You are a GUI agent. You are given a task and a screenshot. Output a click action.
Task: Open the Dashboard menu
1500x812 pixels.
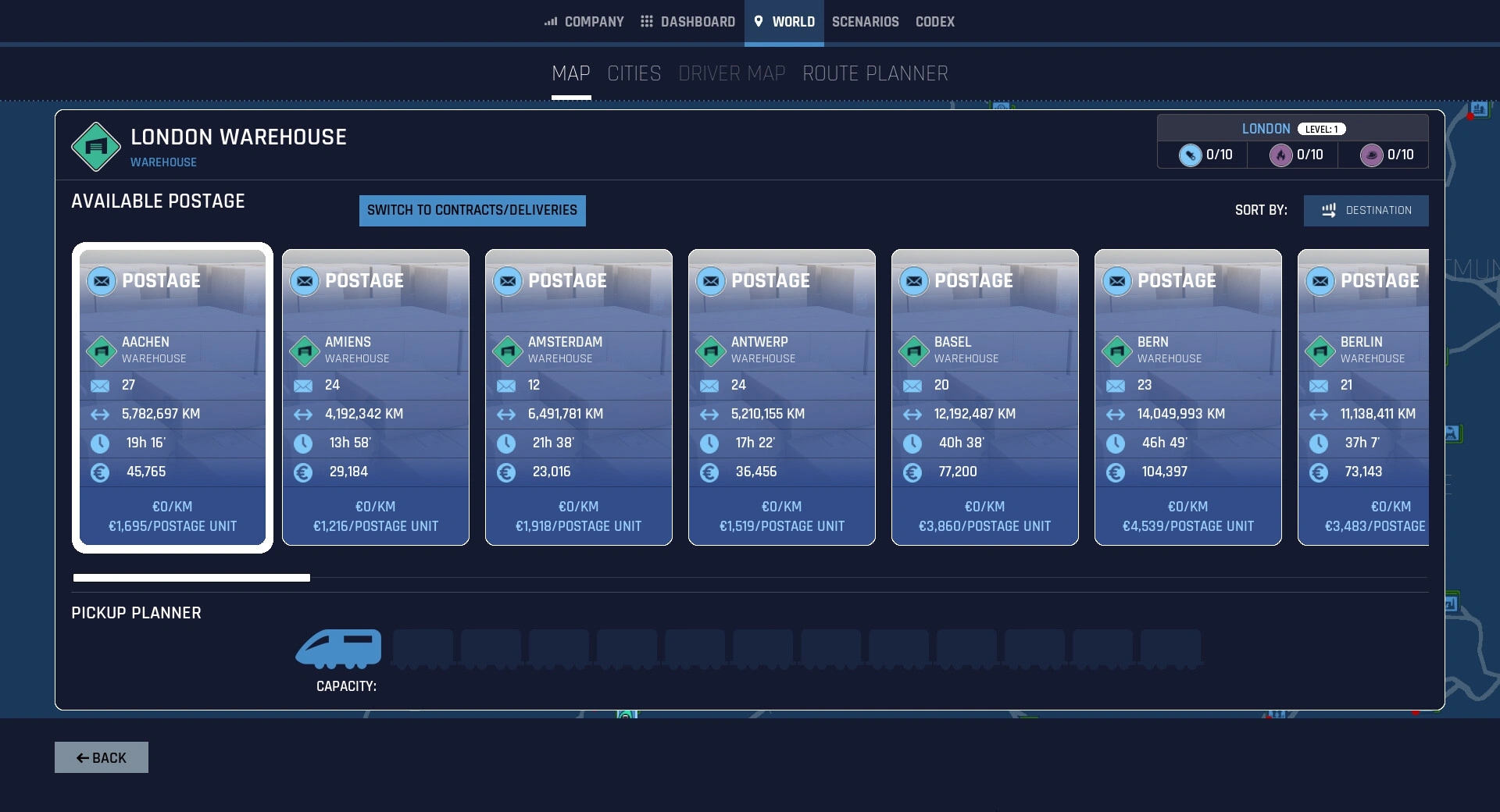click(687, 22)
